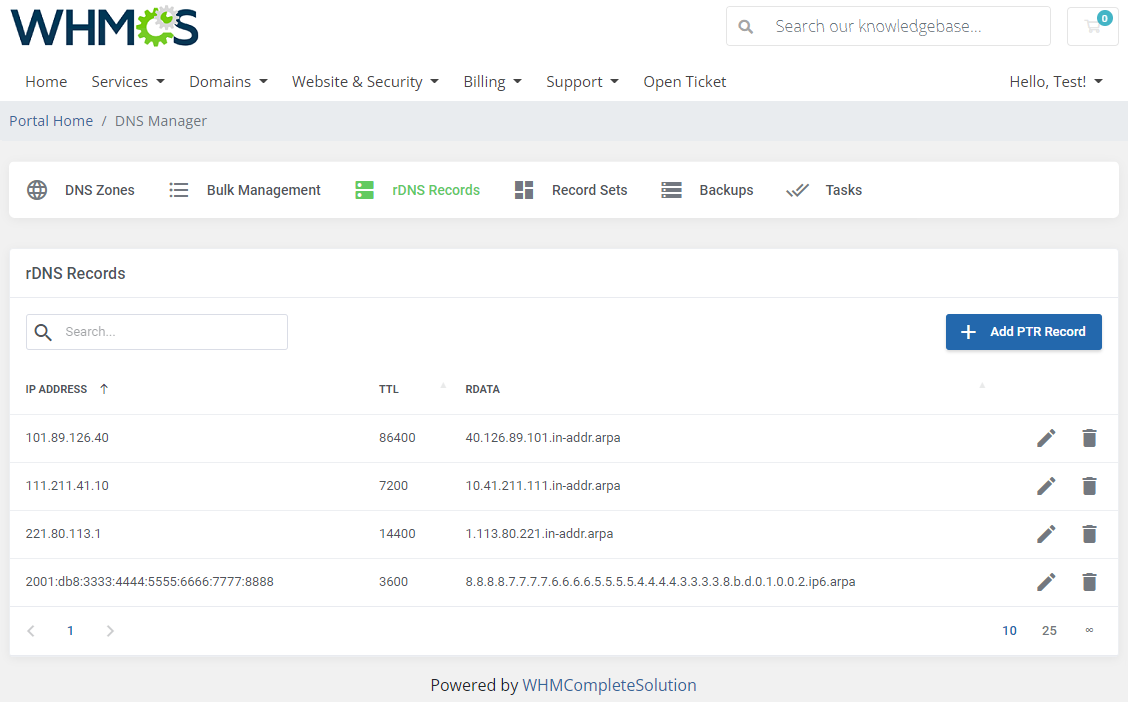
Task: Select the Bulk Management list icon
Action: coord(179,190)
